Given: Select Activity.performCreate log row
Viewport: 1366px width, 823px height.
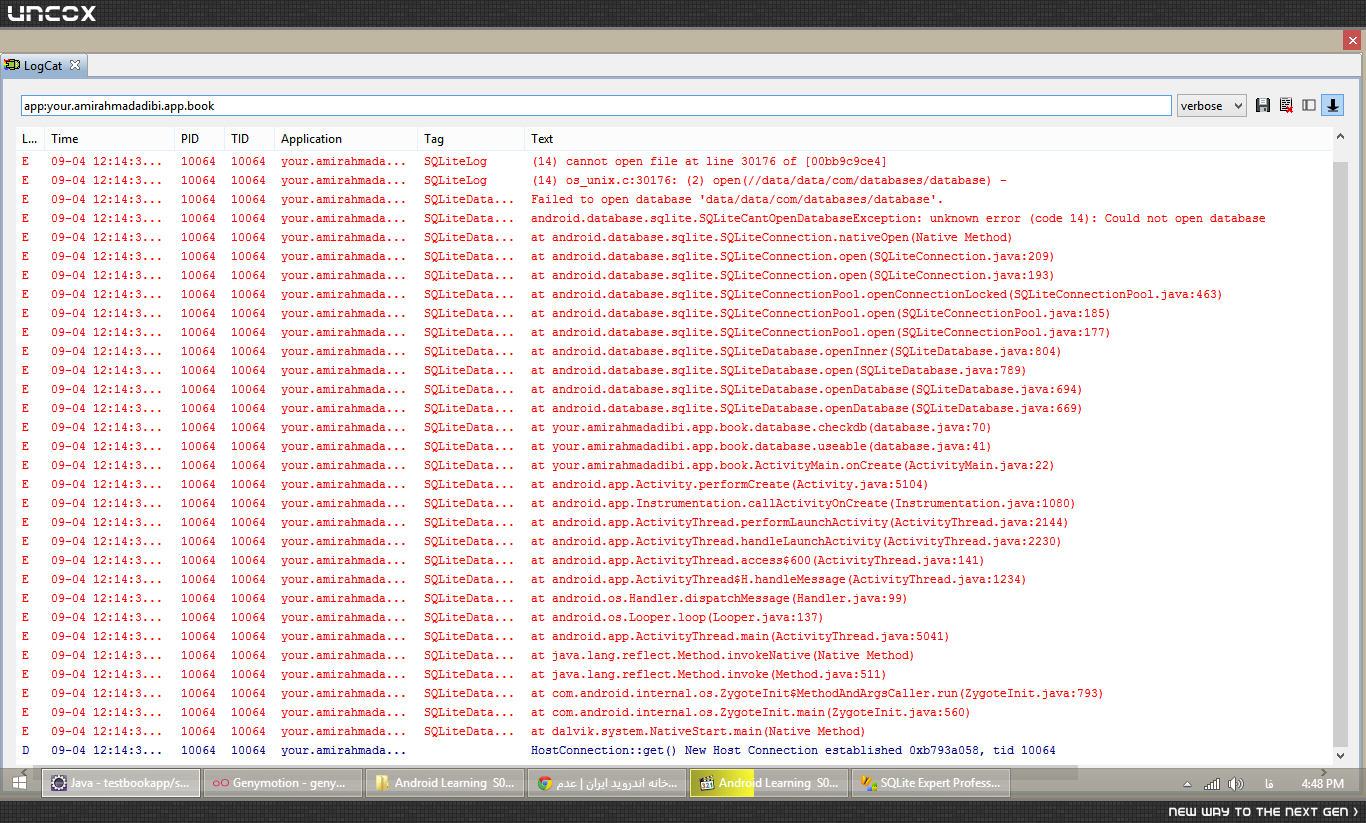Looking at the screenshot, I should pos(675,484).
